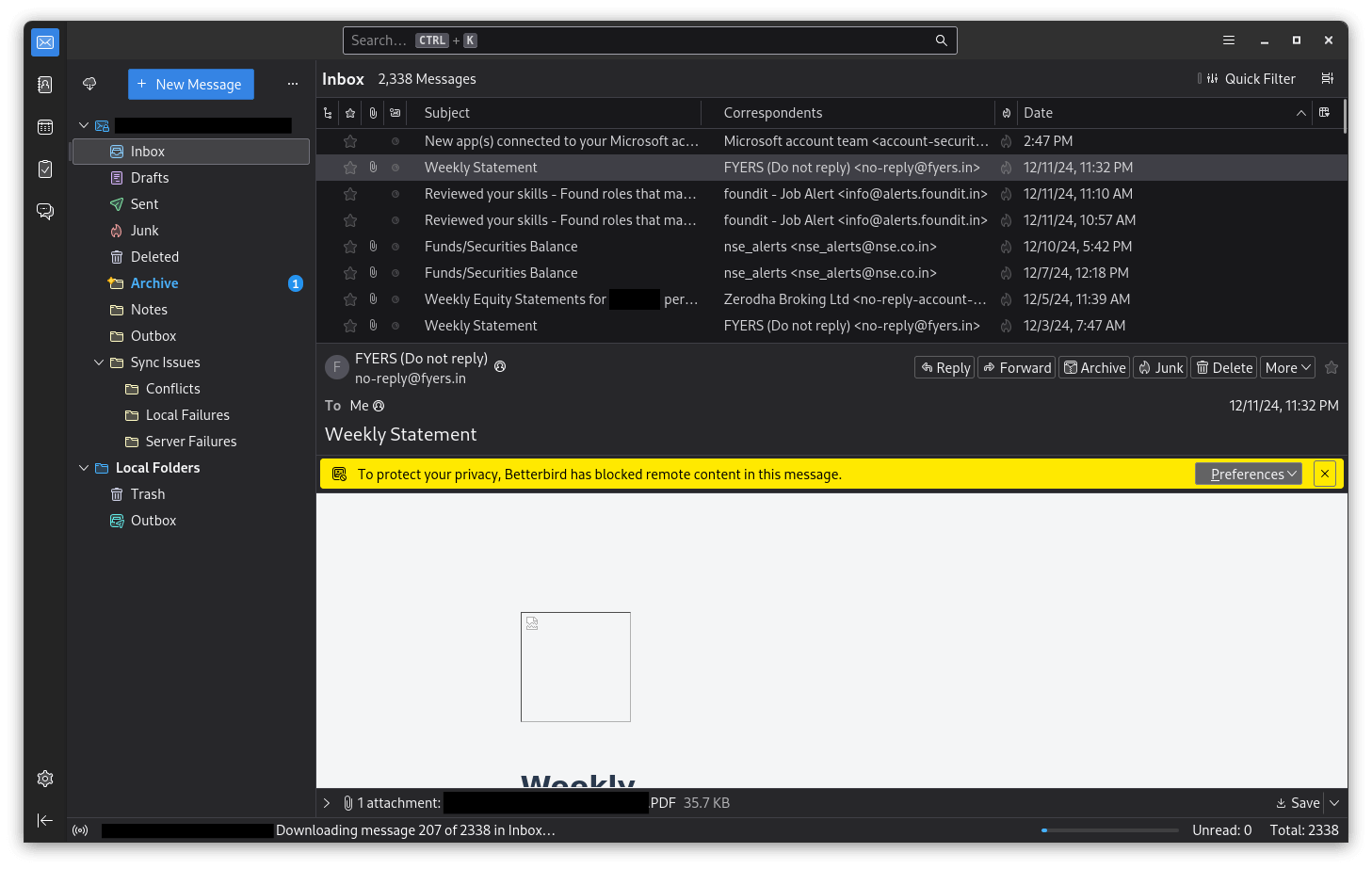1372x869 pixels.
Task: Open the application hamburger menu
Action: (1228, 40)
